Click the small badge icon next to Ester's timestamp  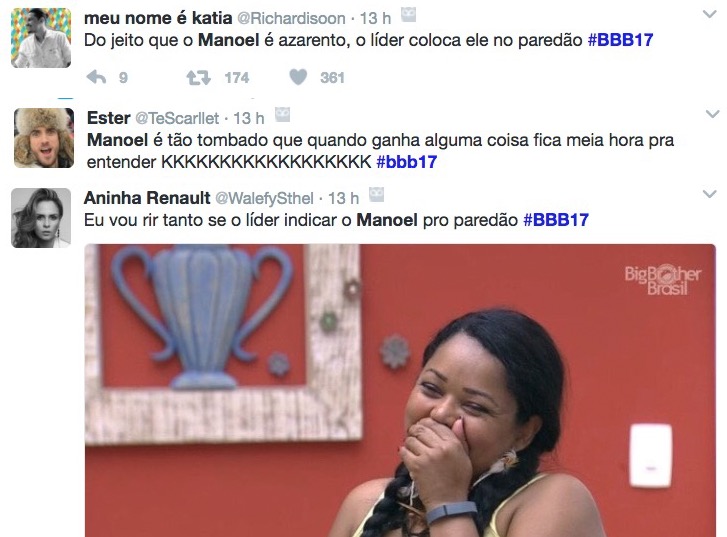point(282,115)
